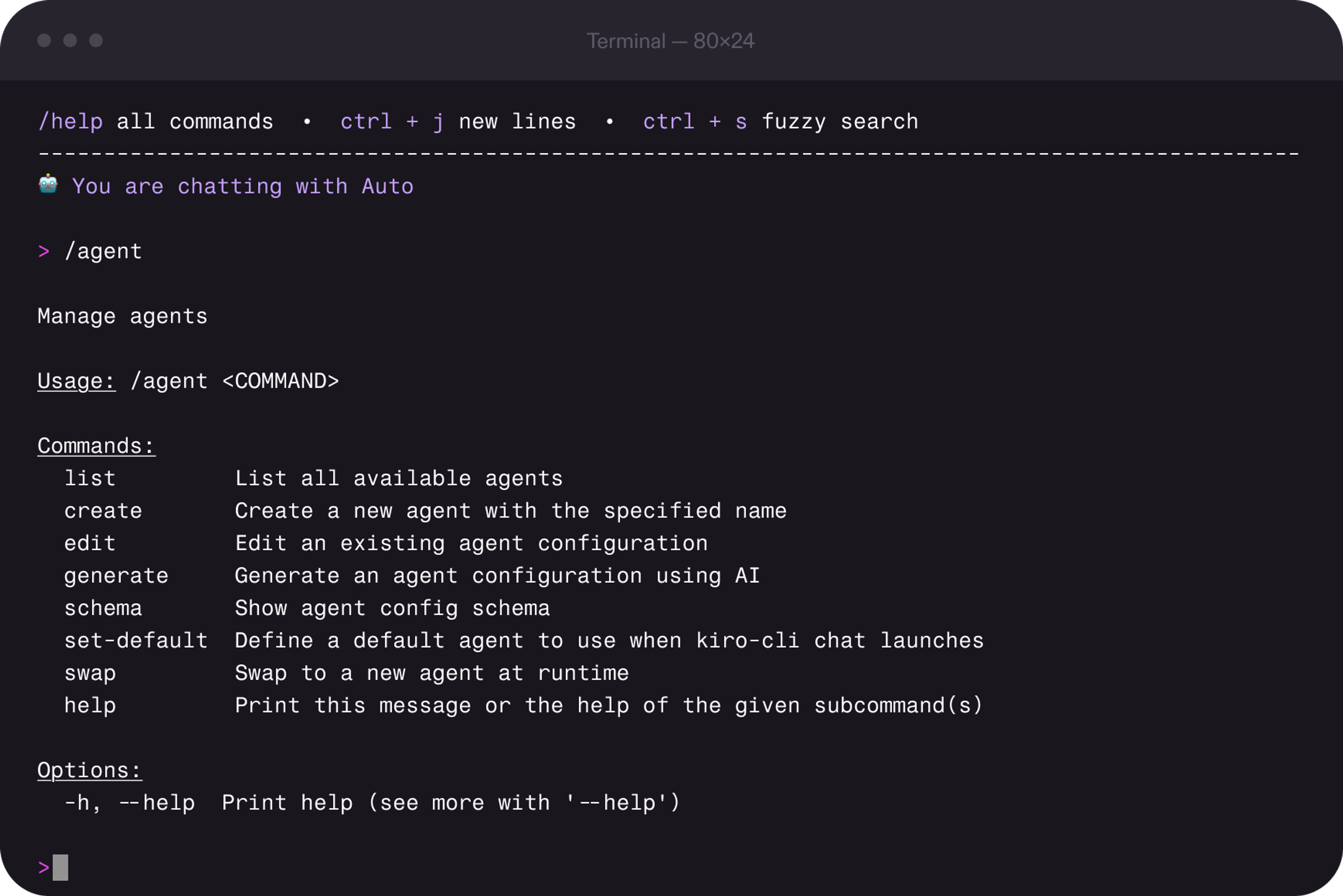Click the Commands: section heading
The width and height of the screenshot is (1343, 896).
coord(95,445)
